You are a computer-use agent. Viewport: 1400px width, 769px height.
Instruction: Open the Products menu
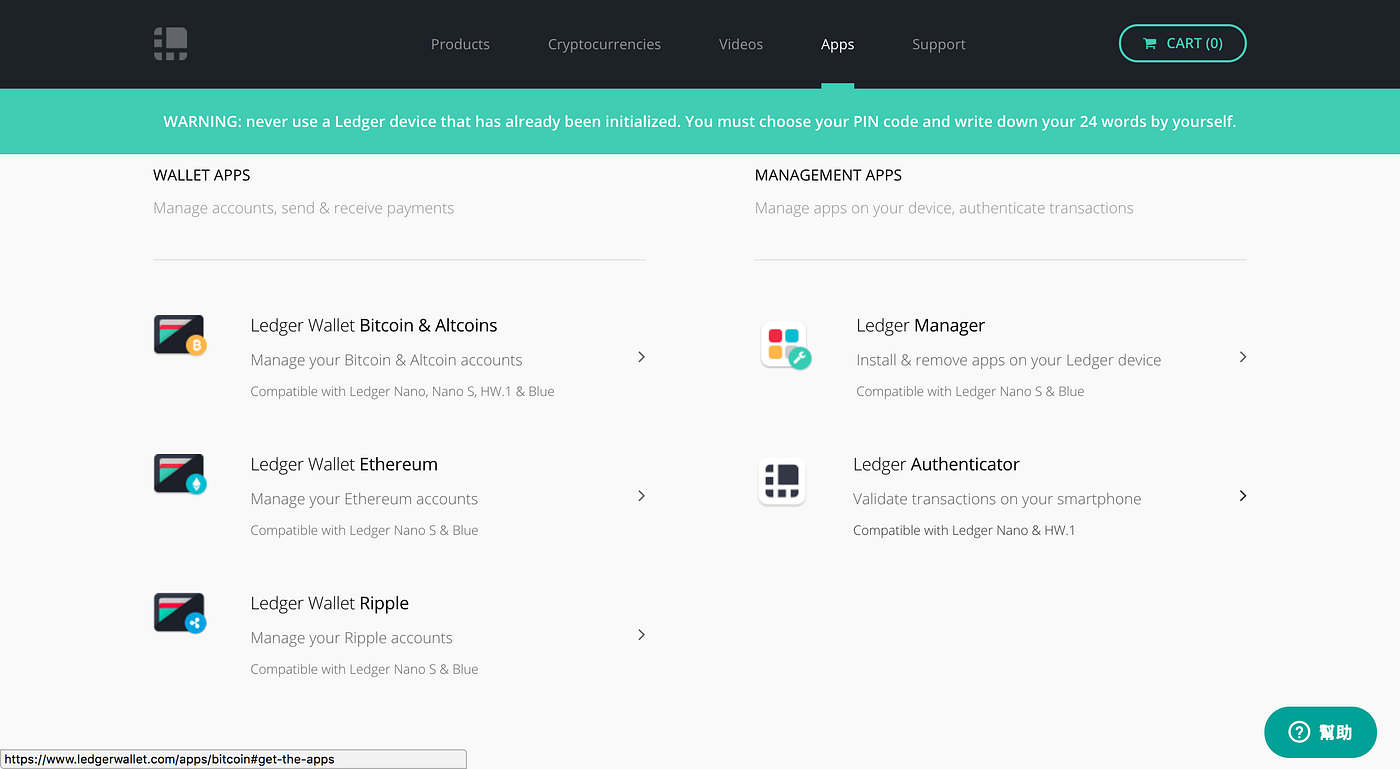coord(460,44)
